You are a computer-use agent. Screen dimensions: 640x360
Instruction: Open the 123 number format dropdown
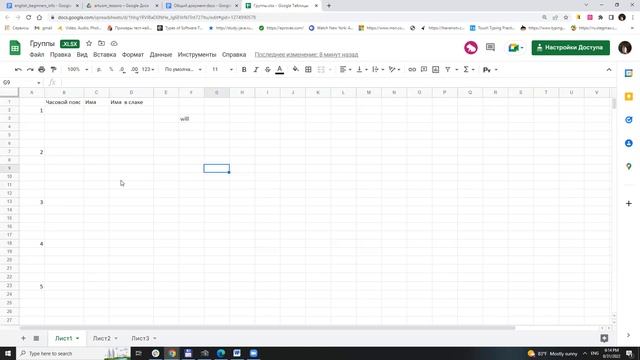tap(148, 70)
